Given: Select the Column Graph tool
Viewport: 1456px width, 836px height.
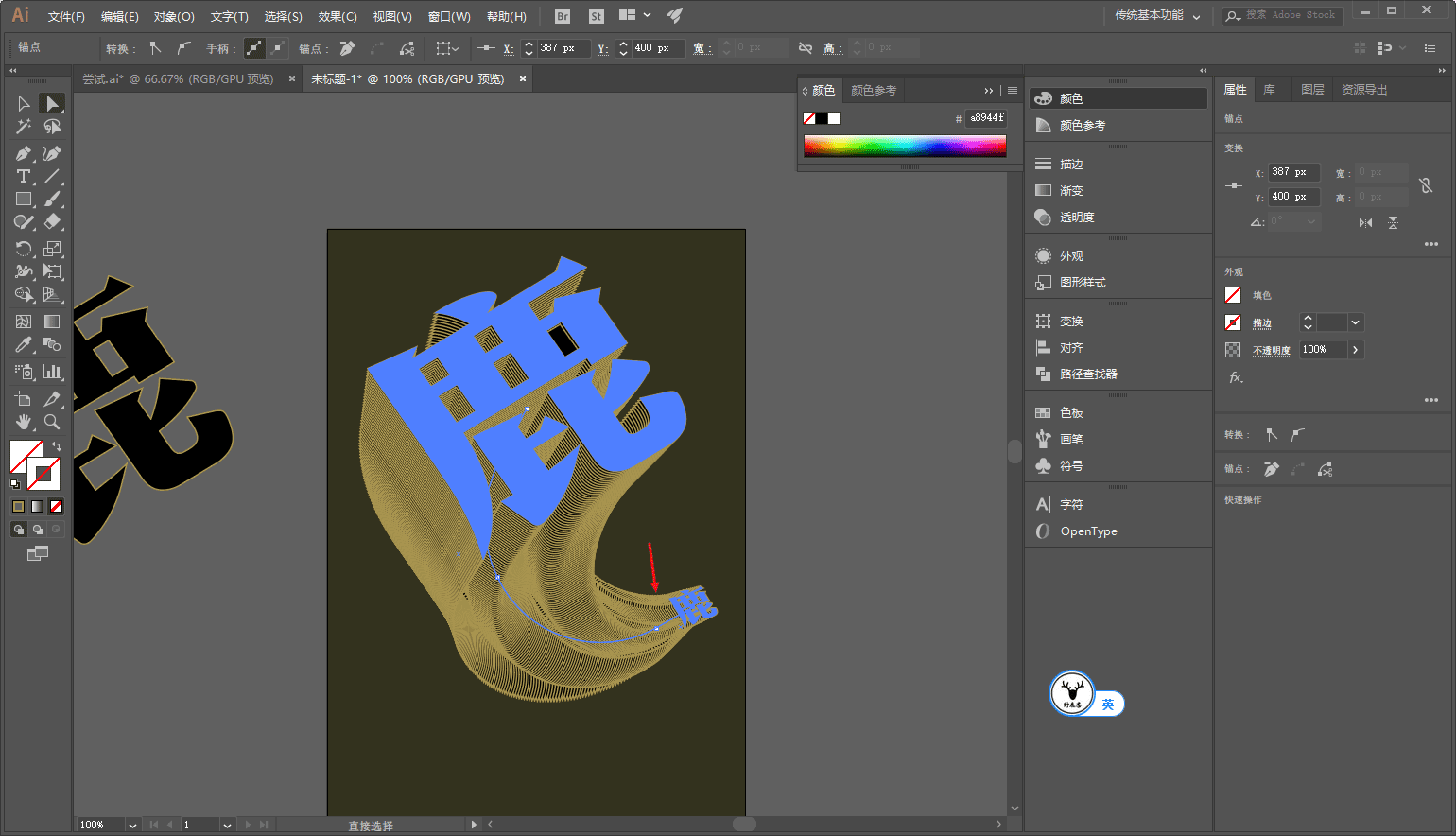Looking at the screenshot, I should coord(52,372).
